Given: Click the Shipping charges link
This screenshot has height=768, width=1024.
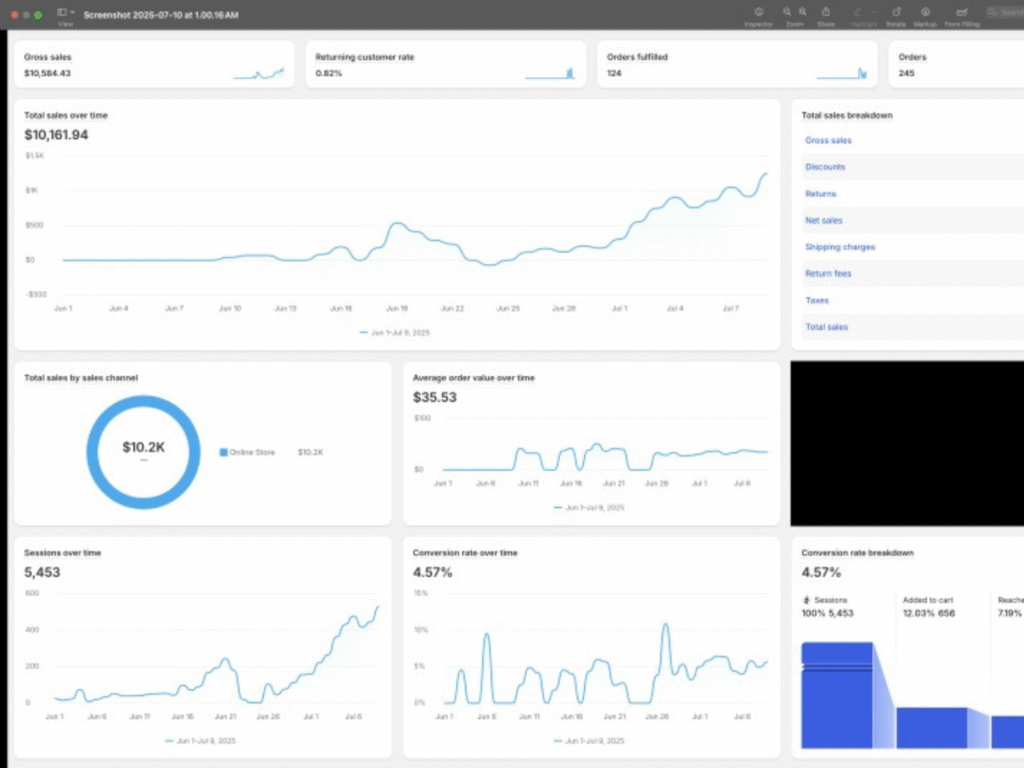Looking at the screenshot, I should [x=840, y=247].
